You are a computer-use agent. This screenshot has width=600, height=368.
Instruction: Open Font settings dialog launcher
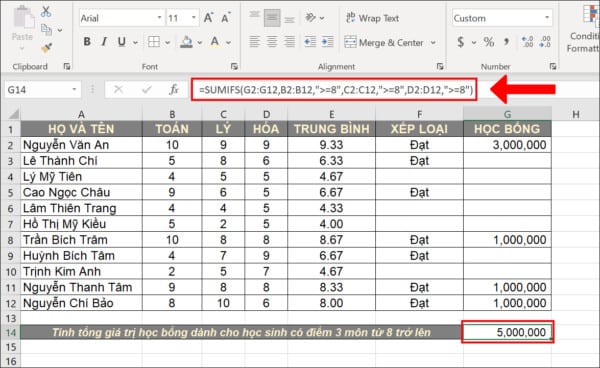click(x=234, y=67)
